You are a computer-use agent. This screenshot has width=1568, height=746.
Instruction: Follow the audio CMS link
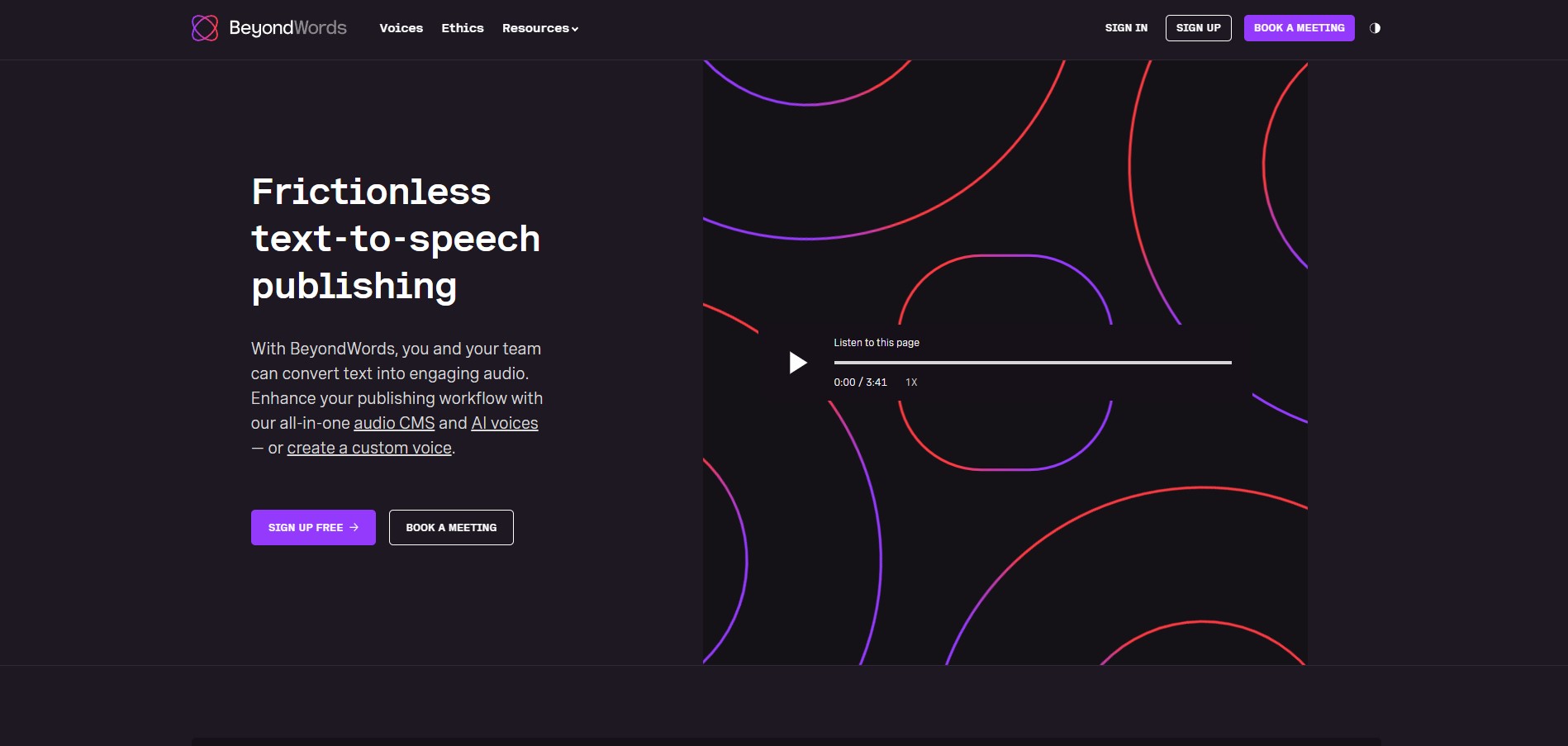pyautogui.click(x=394, y=423)
